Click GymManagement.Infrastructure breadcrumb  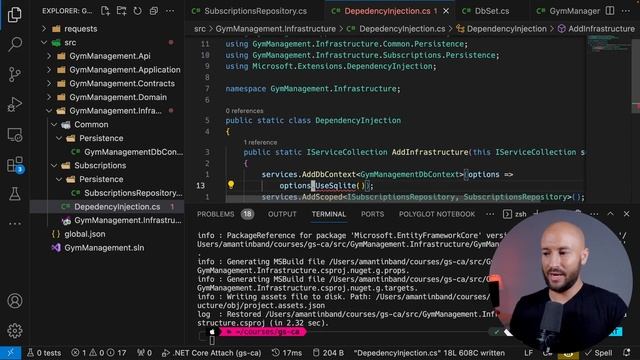tap(276, 29)
